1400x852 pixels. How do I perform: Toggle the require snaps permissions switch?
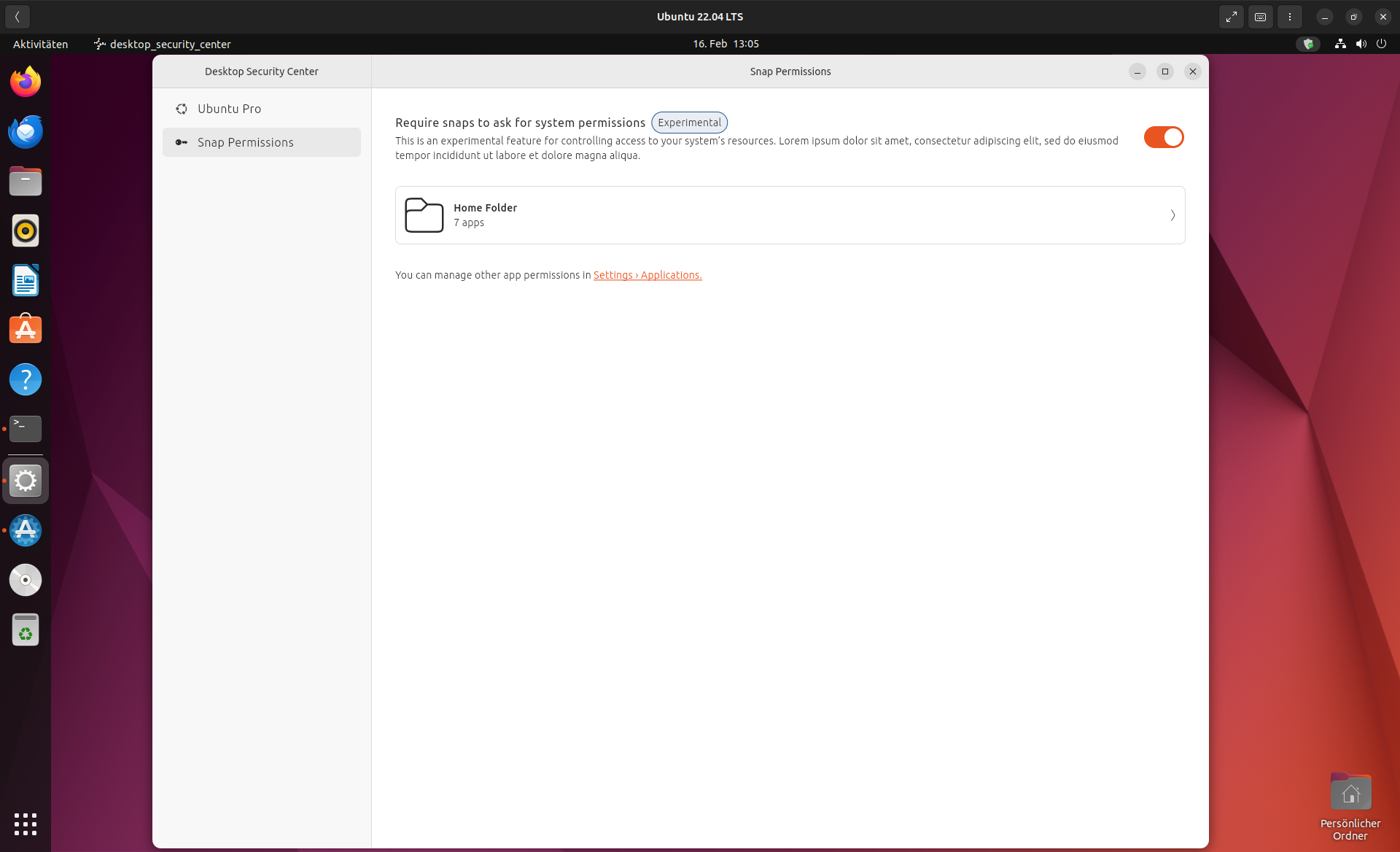coord(1163,137)
